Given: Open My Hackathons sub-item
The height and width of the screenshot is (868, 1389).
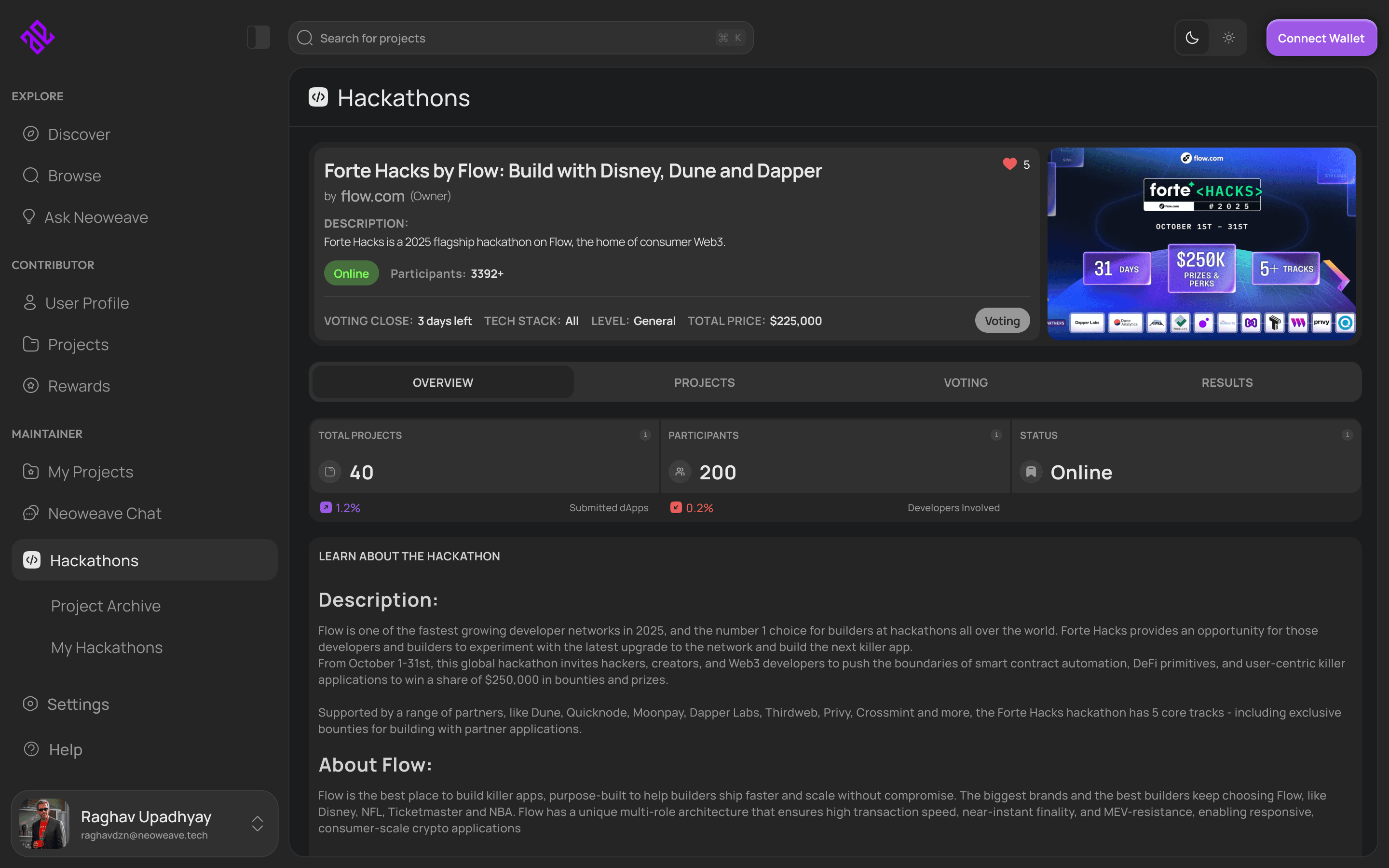Looking at the screenshot, I should click(107, 648).
